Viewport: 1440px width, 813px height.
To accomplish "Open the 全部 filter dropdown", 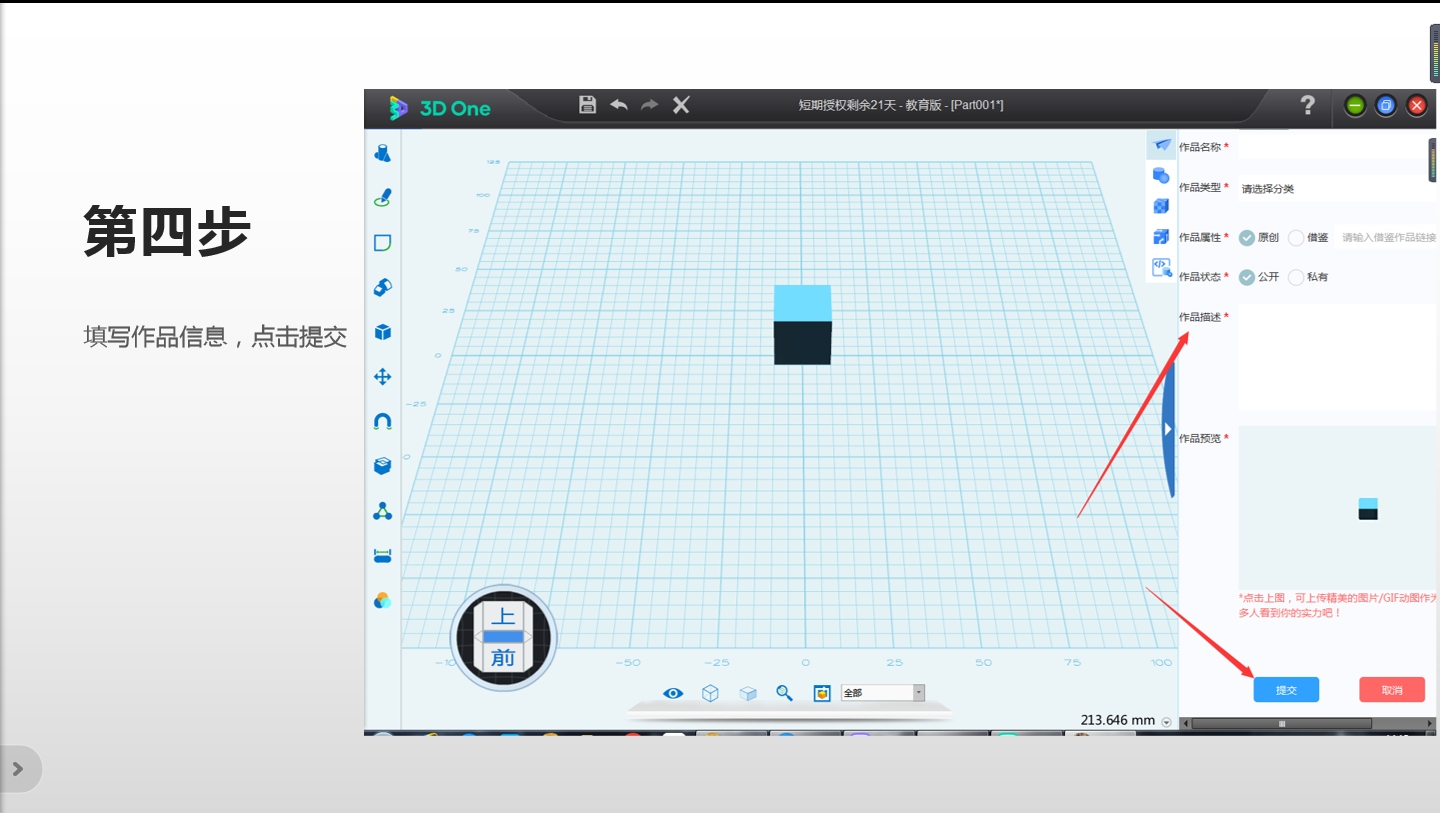I will tap(883, 693).
